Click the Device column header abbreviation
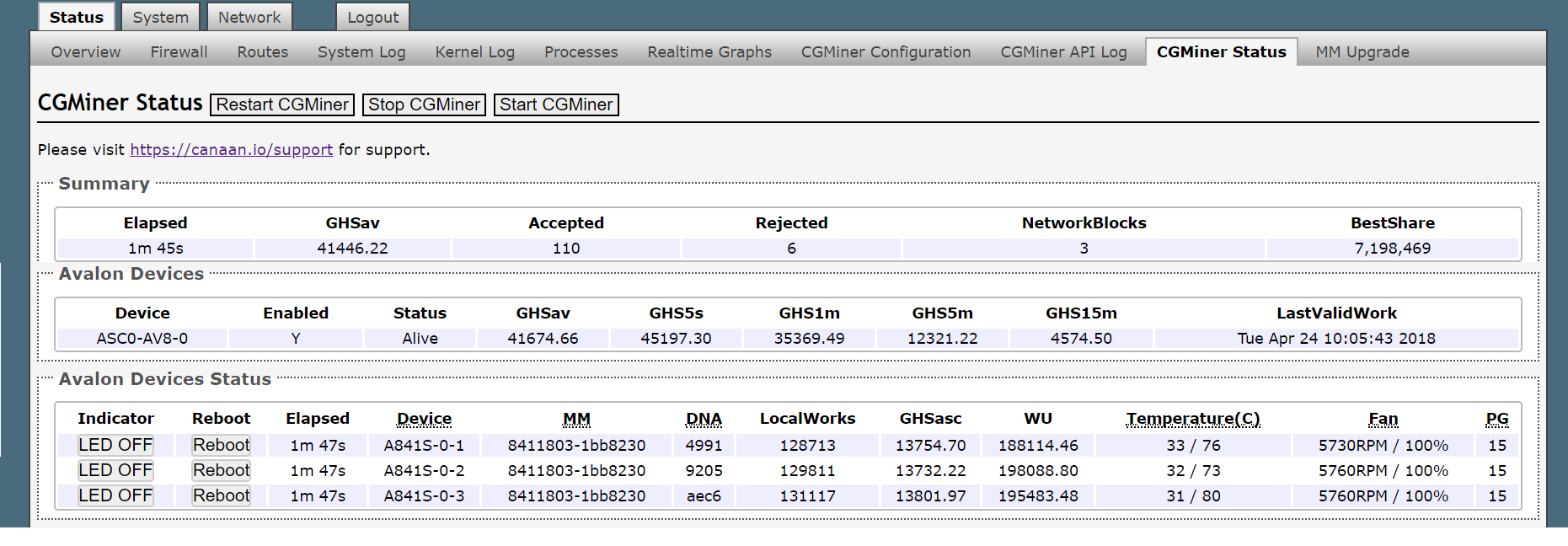The width and height of the screenshot is (1568, 546). pos(424,419)
